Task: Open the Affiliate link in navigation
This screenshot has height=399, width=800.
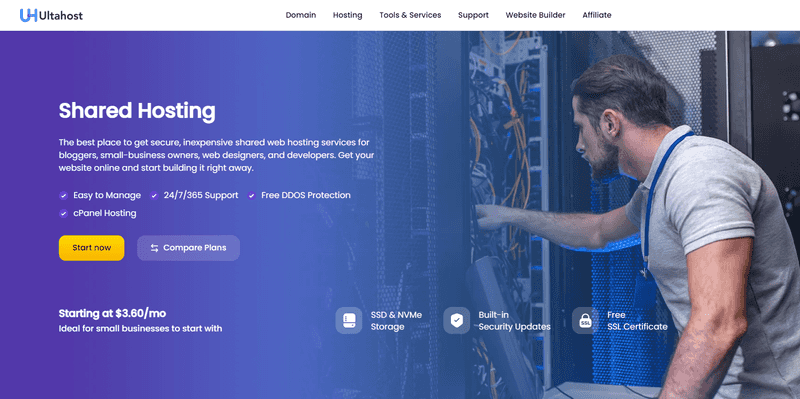Action: (597, 15)
